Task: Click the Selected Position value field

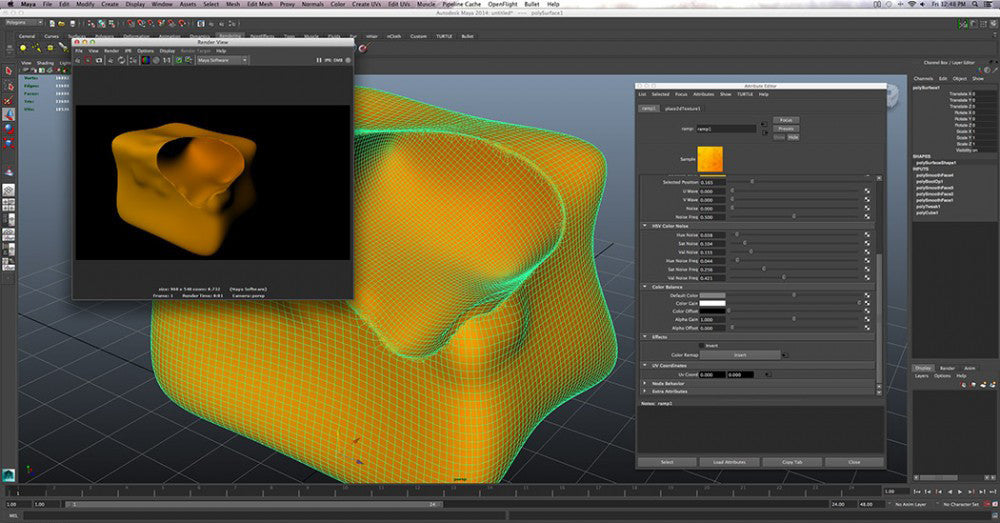Action: click(711, 182)
